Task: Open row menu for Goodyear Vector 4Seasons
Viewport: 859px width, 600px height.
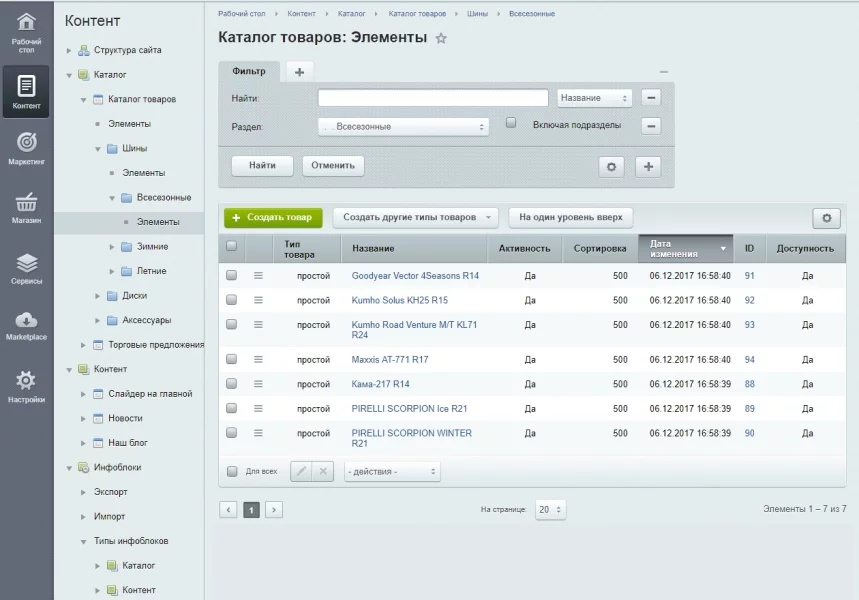Action: pyautogui.click(x=258, y=275)
